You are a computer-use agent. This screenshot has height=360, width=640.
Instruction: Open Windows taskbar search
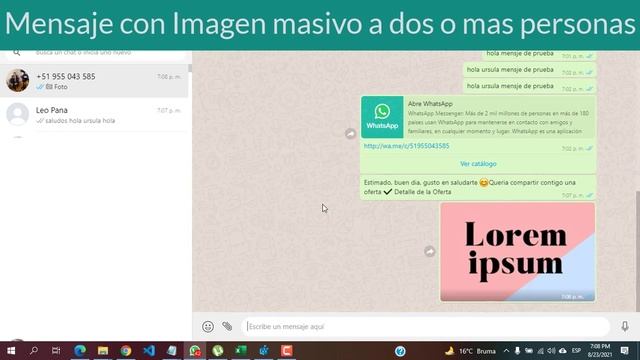[x=34, y=351]
